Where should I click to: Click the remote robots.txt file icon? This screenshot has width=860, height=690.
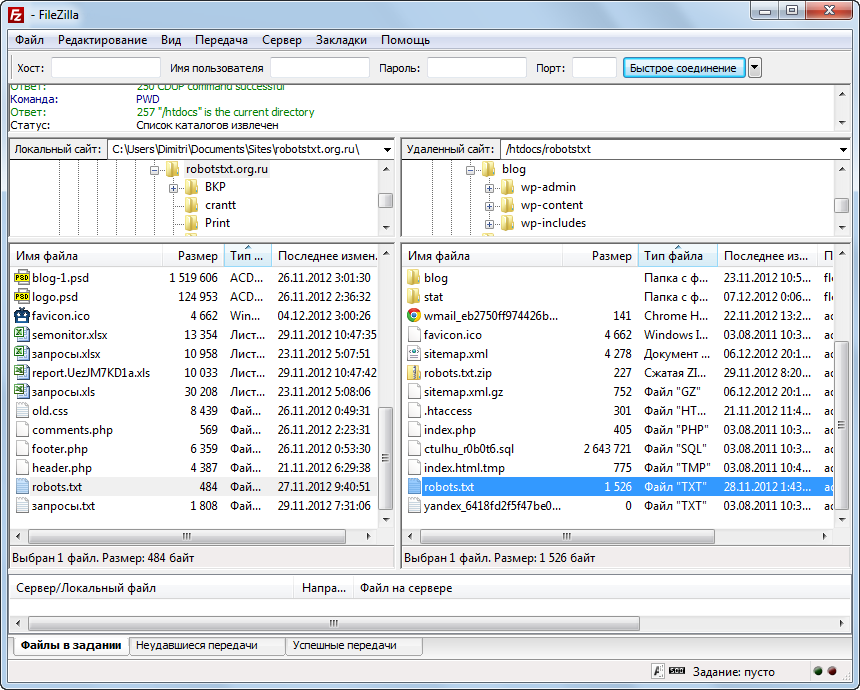[414, 487]
